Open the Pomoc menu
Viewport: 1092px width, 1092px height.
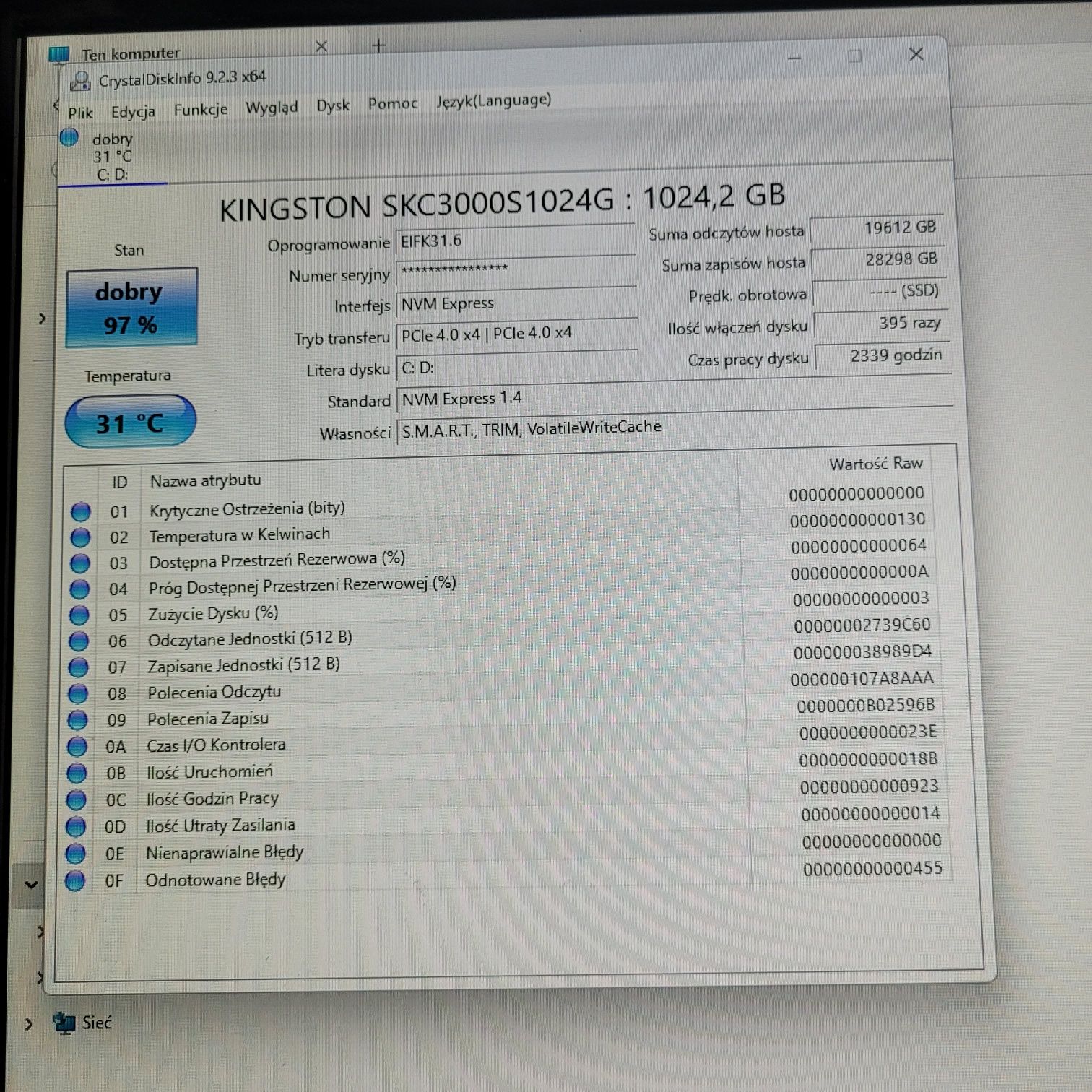[x=392, y=103]
